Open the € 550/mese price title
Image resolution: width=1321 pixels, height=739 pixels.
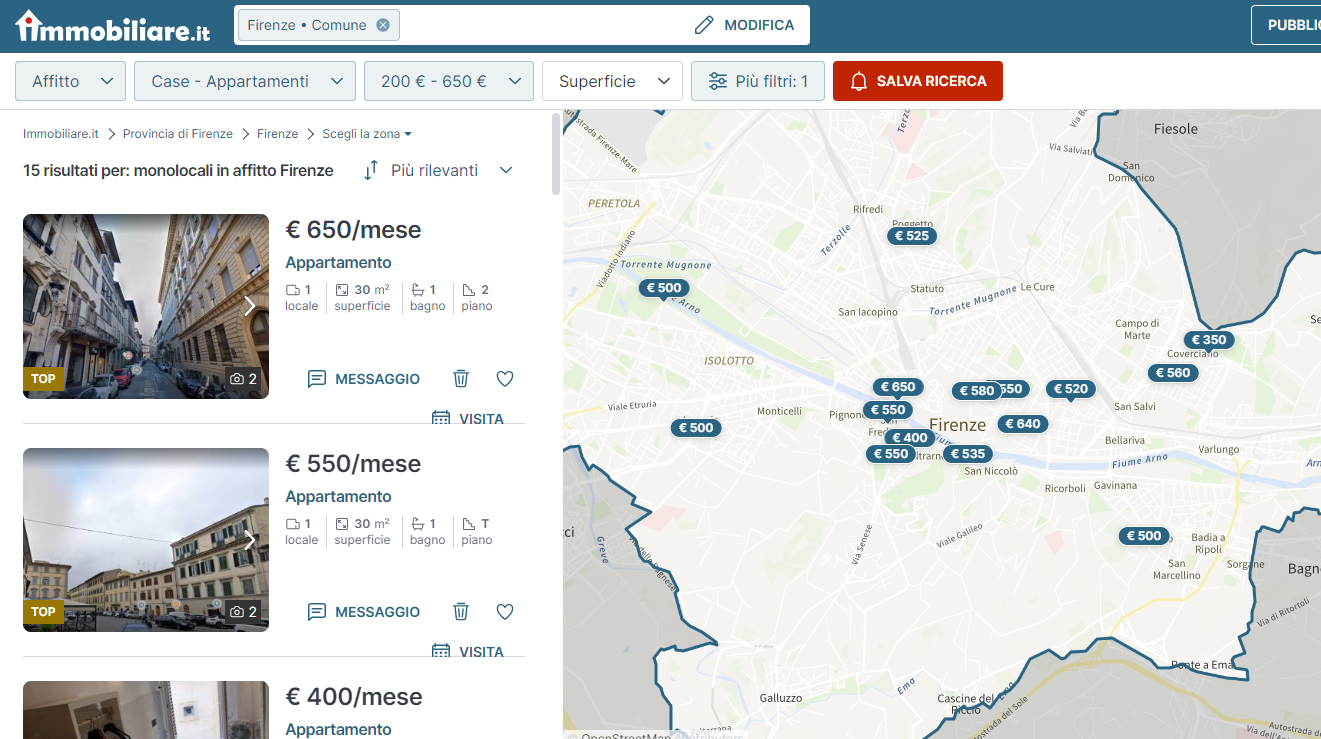pyautogui.click(x=354, y=464)
